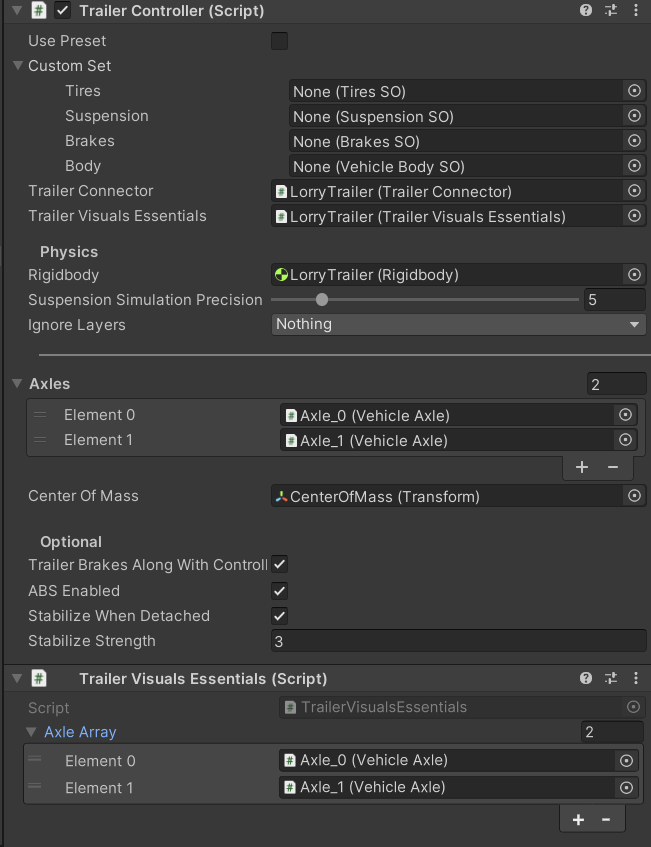Collapse the Axles list foldout
651x847 pixels.
click(17, 384)
